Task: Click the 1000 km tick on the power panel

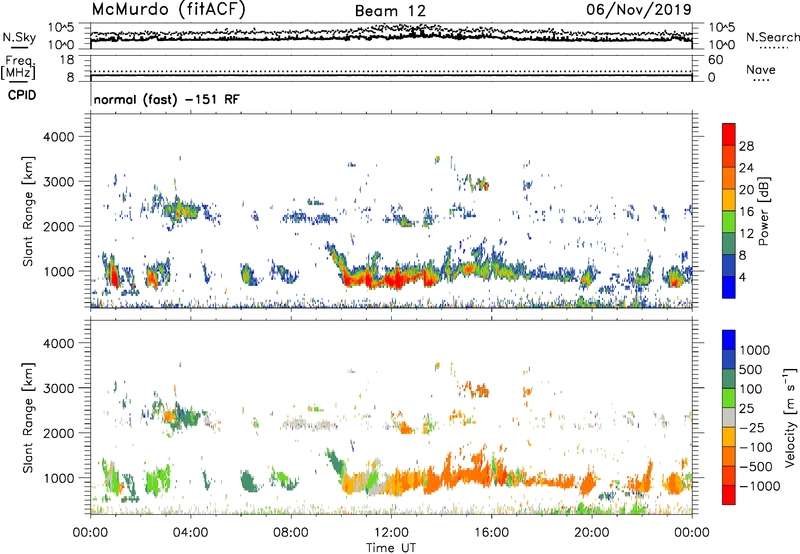Action: tap(58, 271)
